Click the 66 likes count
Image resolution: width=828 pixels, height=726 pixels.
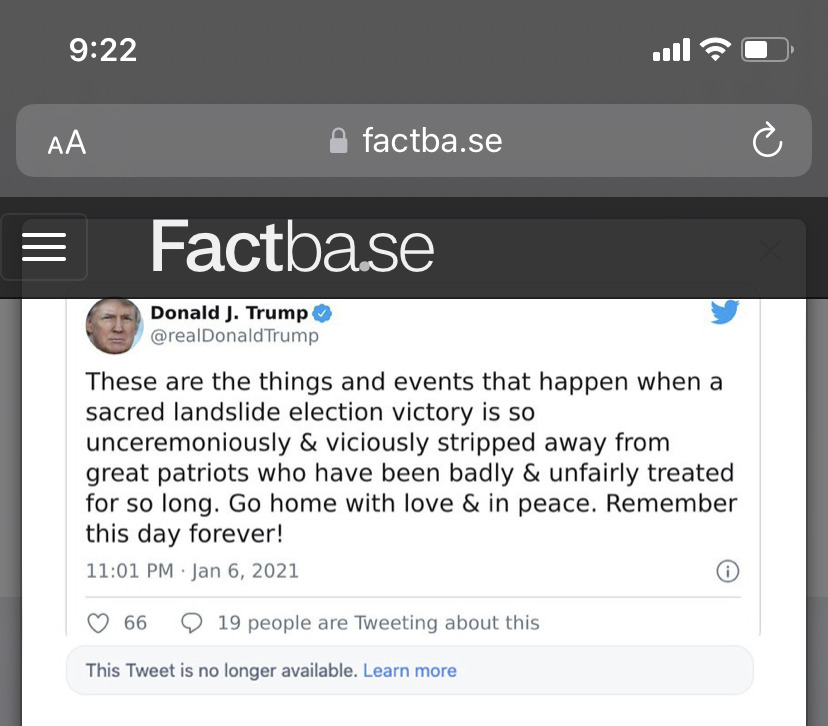(x=135, y=623)
